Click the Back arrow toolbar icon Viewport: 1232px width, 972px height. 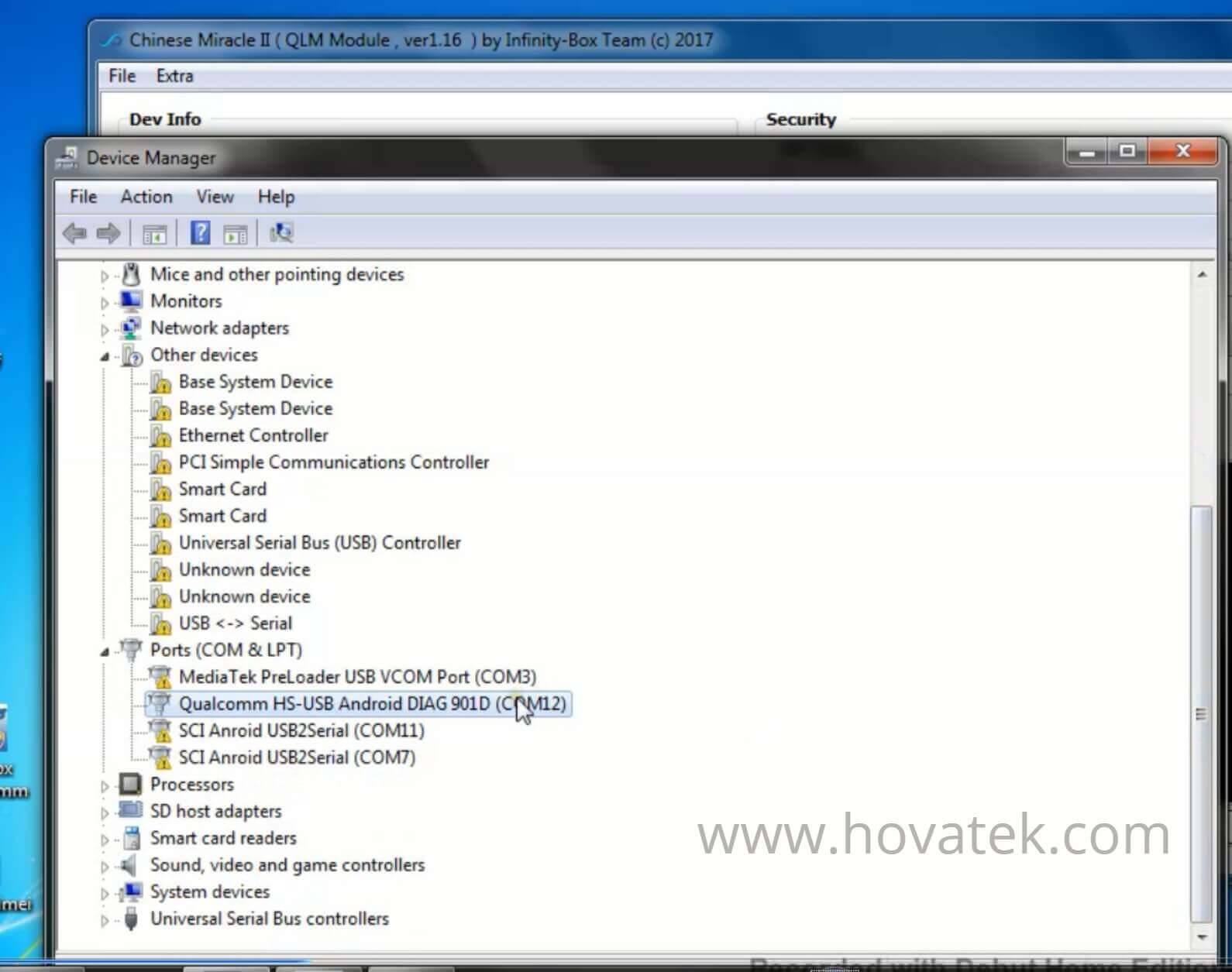point(74,233)
